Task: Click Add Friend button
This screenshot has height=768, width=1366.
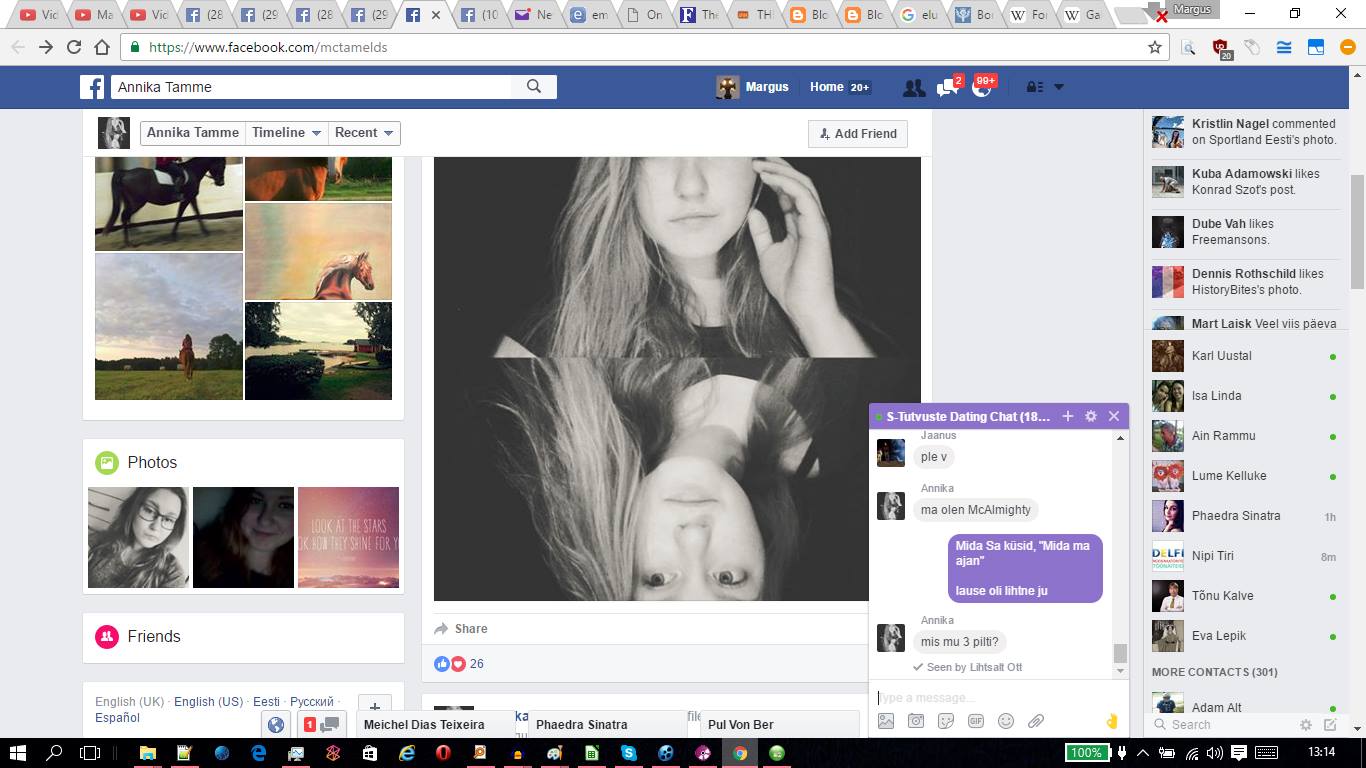Action: point(858,134)
